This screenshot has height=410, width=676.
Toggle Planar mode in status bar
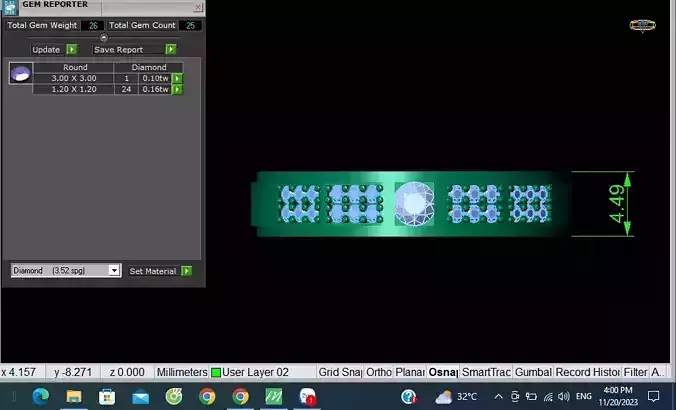point(410,372)
